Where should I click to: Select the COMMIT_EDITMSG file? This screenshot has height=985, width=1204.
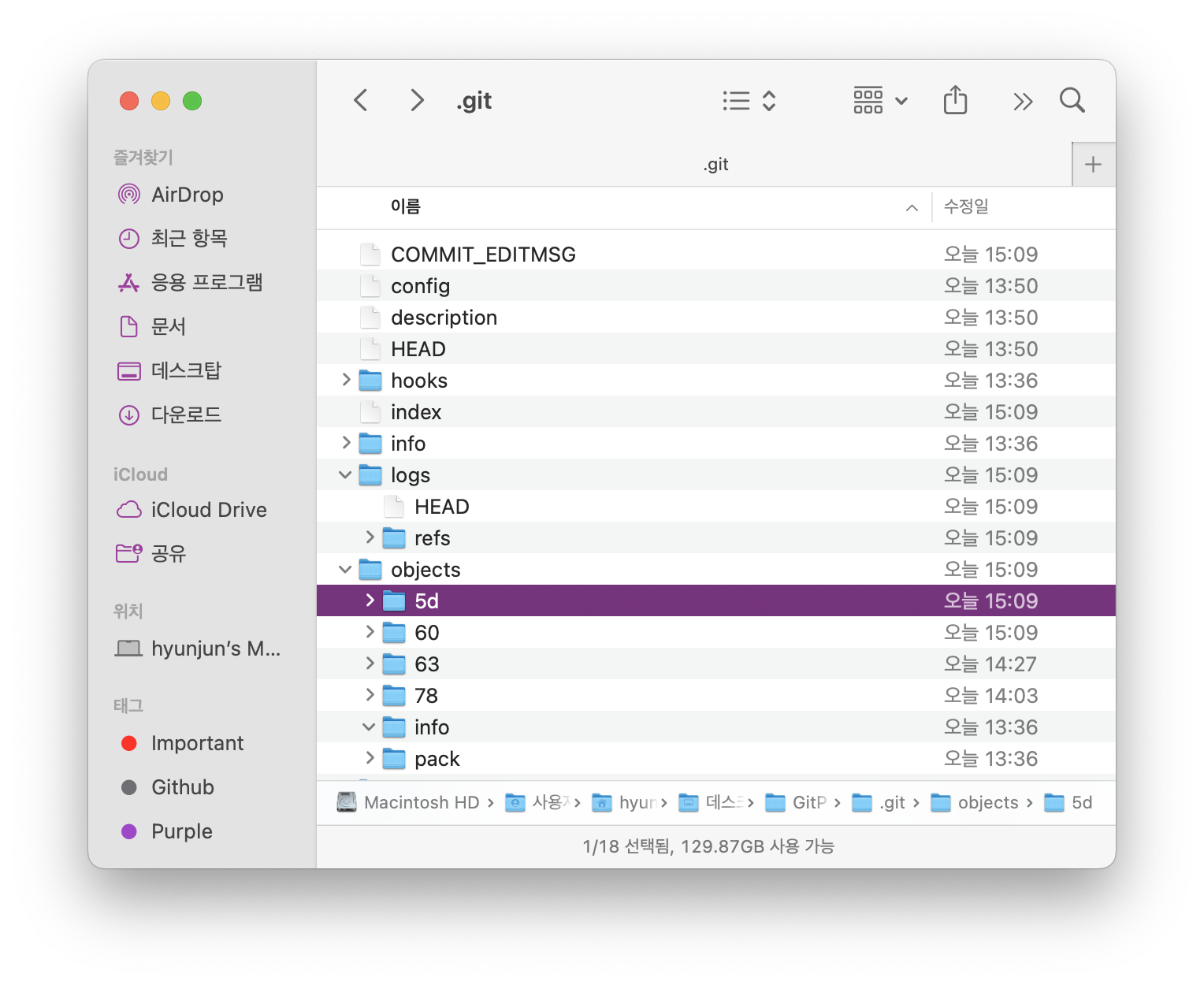click(716, 254)
